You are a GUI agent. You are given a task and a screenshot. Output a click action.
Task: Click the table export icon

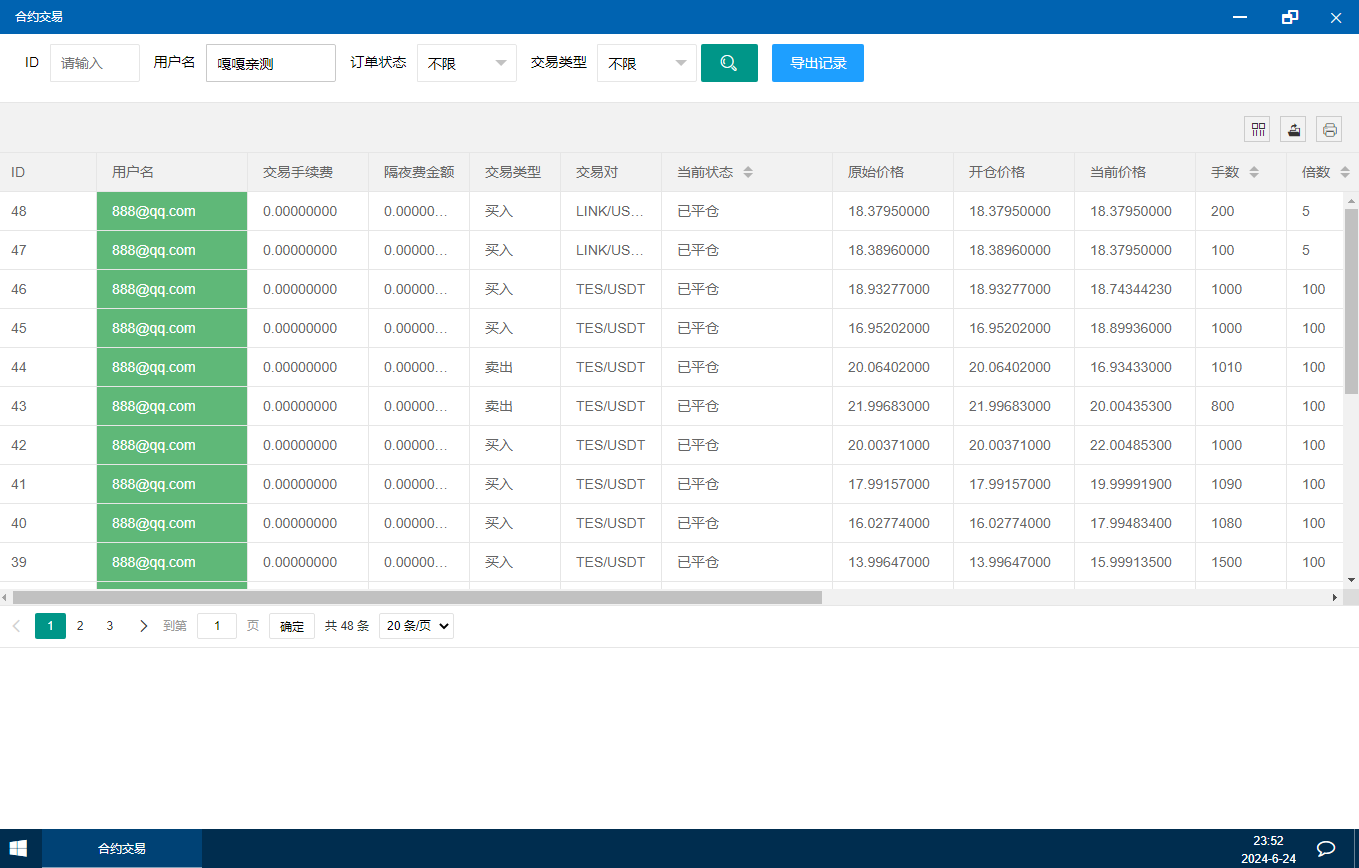(1294, 129)
